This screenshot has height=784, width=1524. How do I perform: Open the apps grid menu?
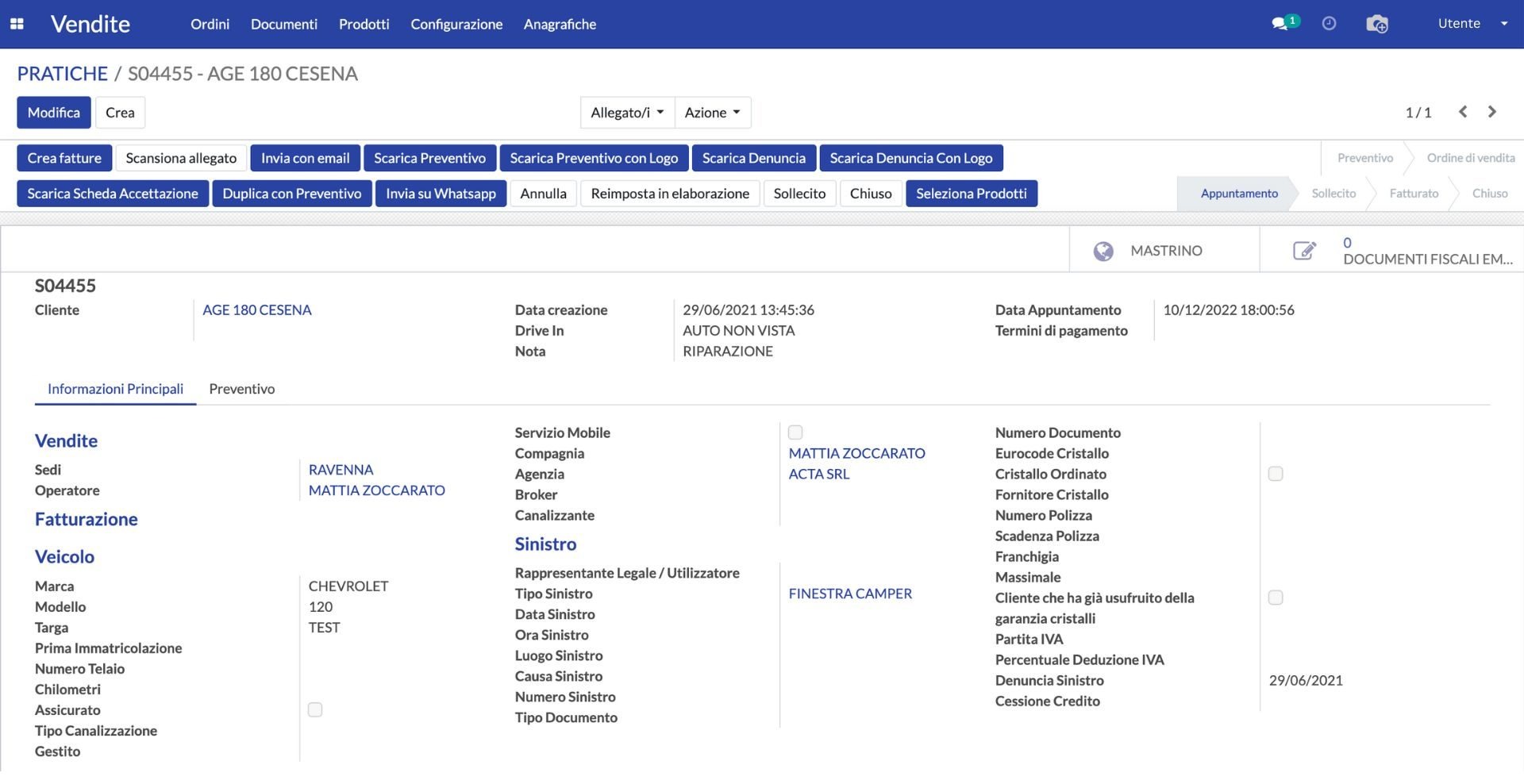click(16, 24)
